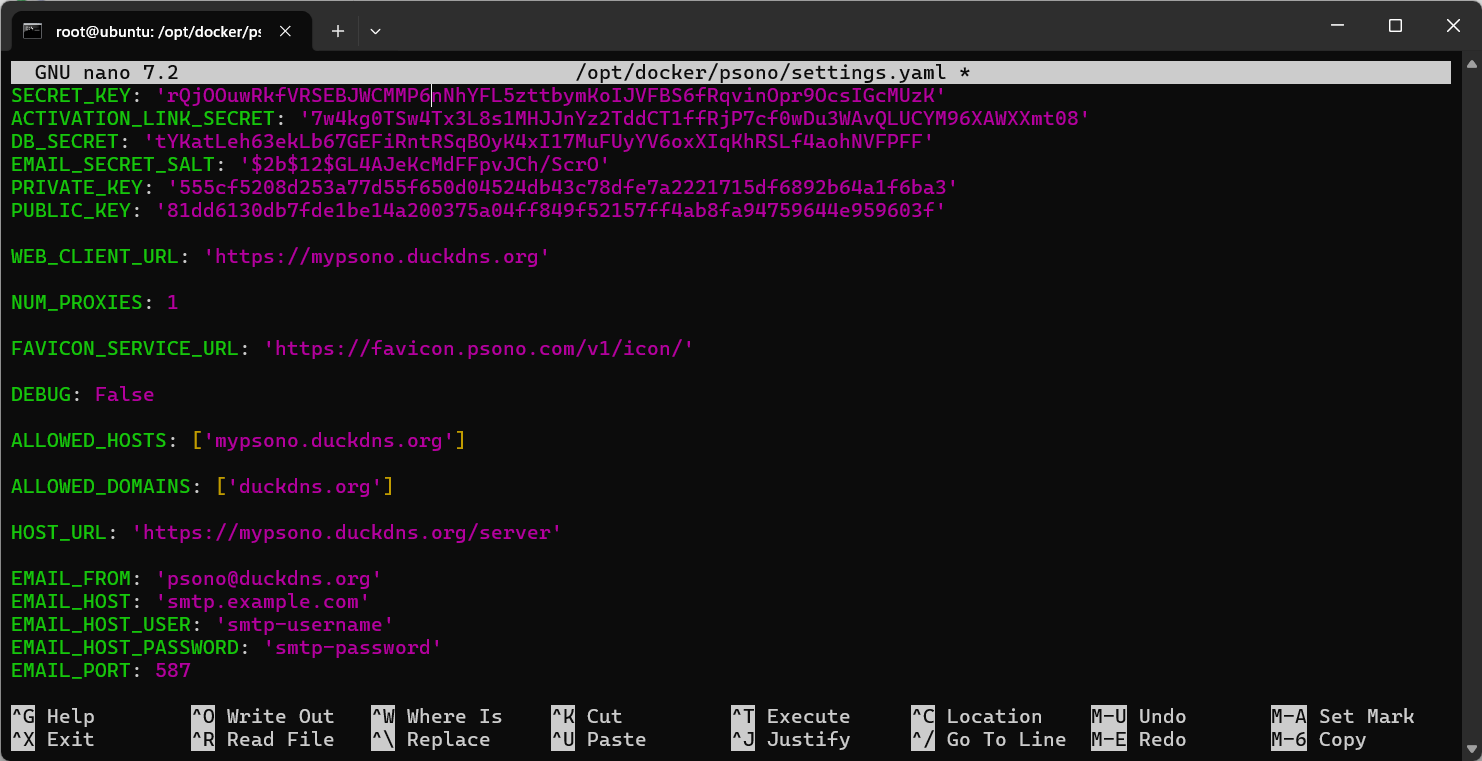This screenshot has height=761, width=1482.
Task: Open a new terminal tab with plus icon
Action: point(338,31)
